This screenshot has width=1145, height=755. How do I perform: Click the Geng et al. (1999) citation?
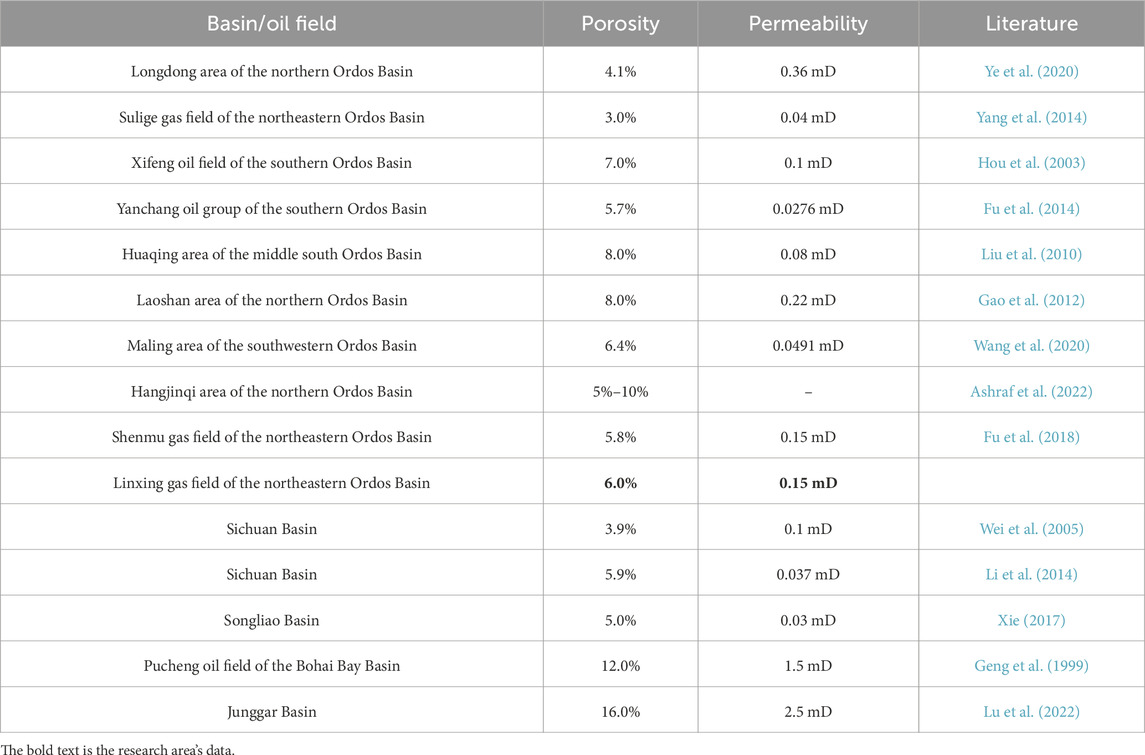click(x=1031, y=666)
